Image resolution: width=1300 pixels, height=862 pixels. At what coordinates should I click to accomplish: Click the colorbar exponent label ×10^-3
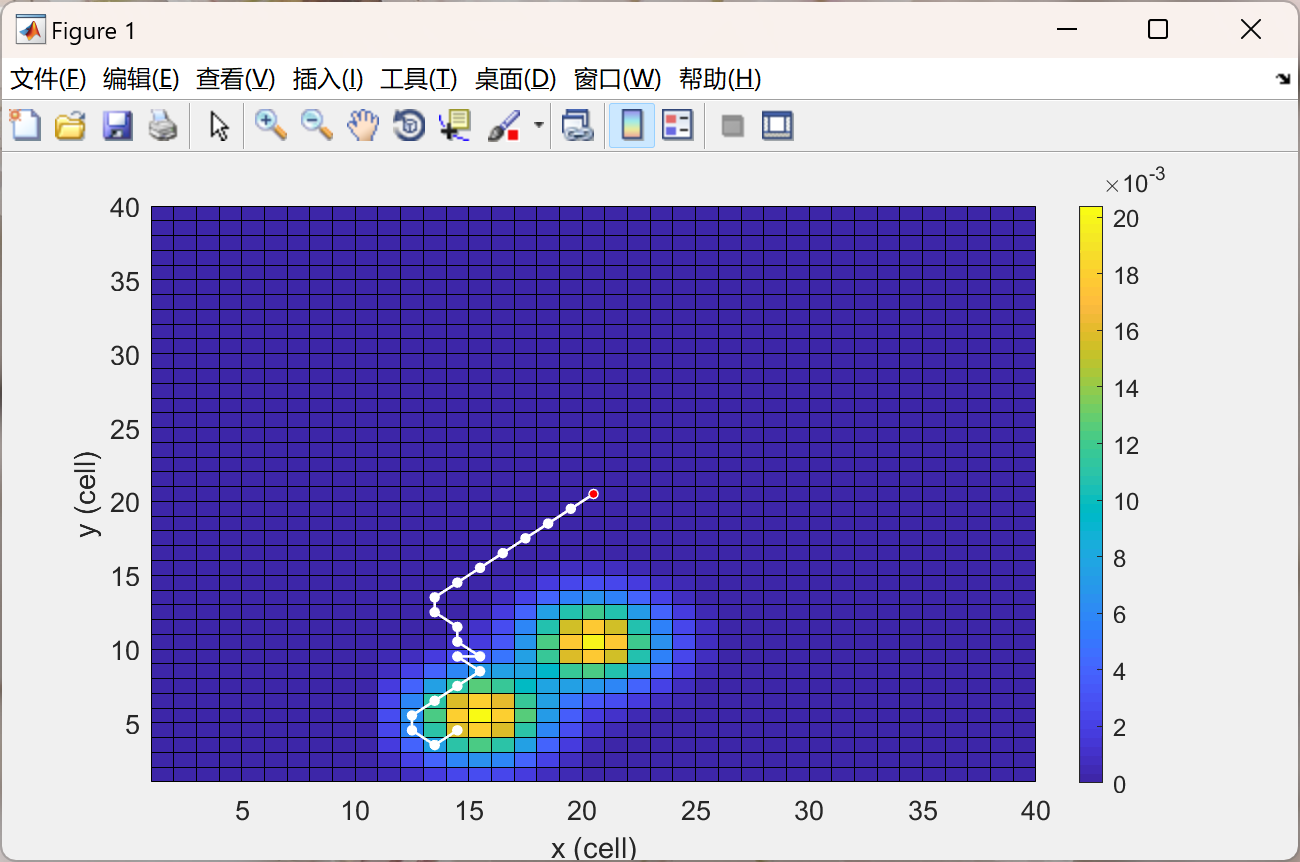click(1135, 182)
